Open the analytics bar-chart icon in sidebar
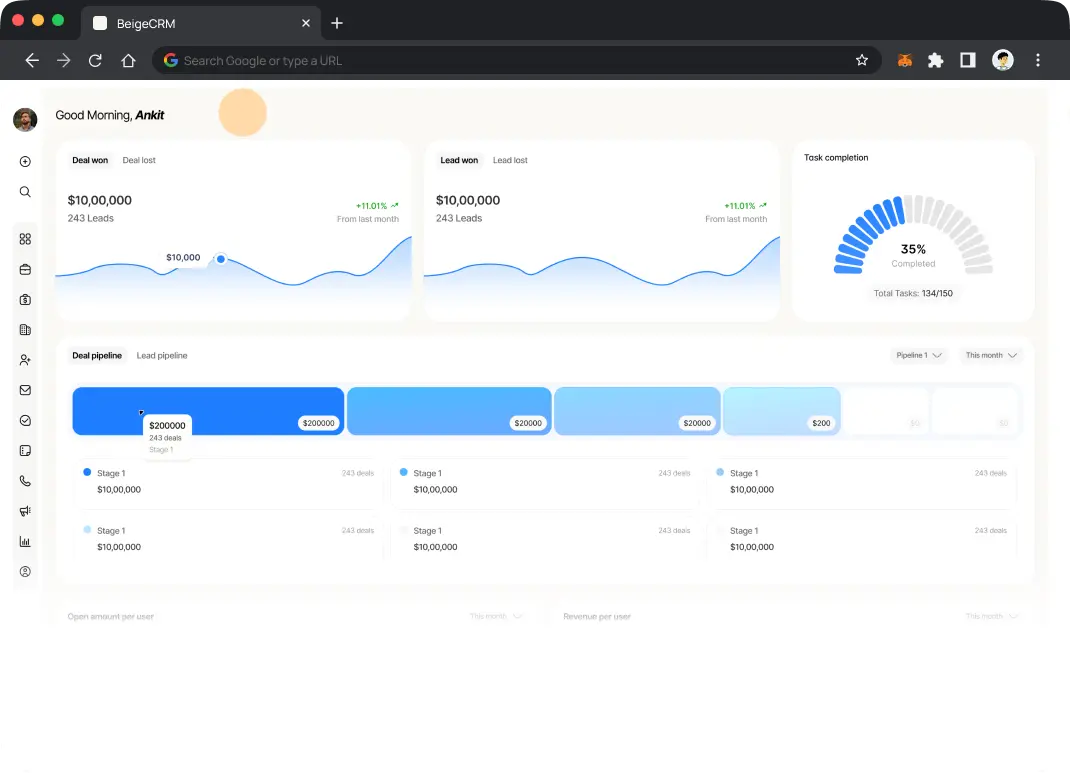This screenshot has width=1070, height=773. (25, 541)
